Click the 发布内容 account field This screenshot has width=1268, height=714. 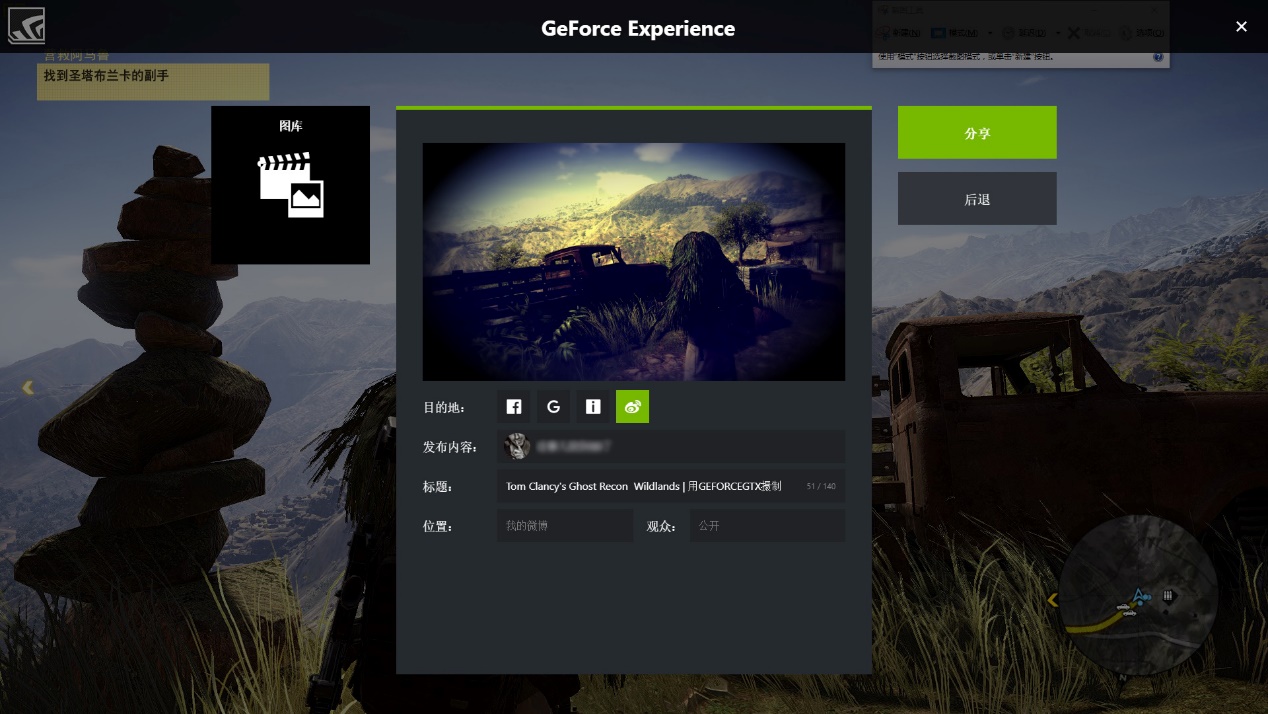(x=671, y=446)
